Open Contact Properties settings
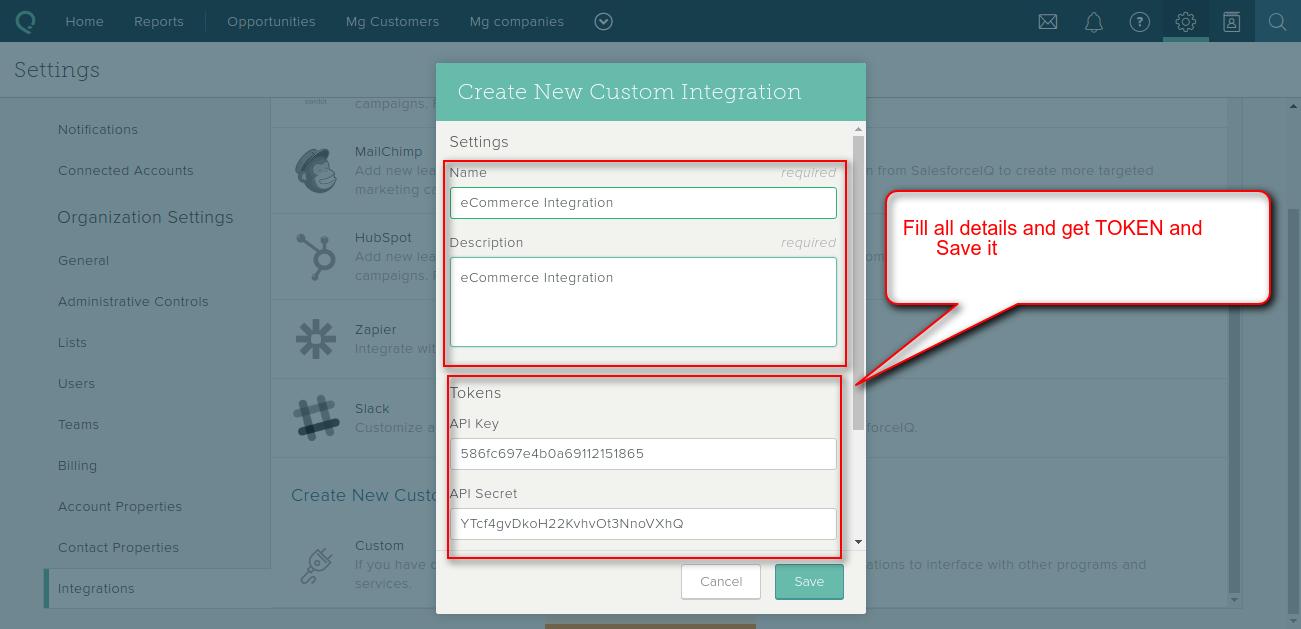Screen dimensions: 1301x629 coord(119,547)
